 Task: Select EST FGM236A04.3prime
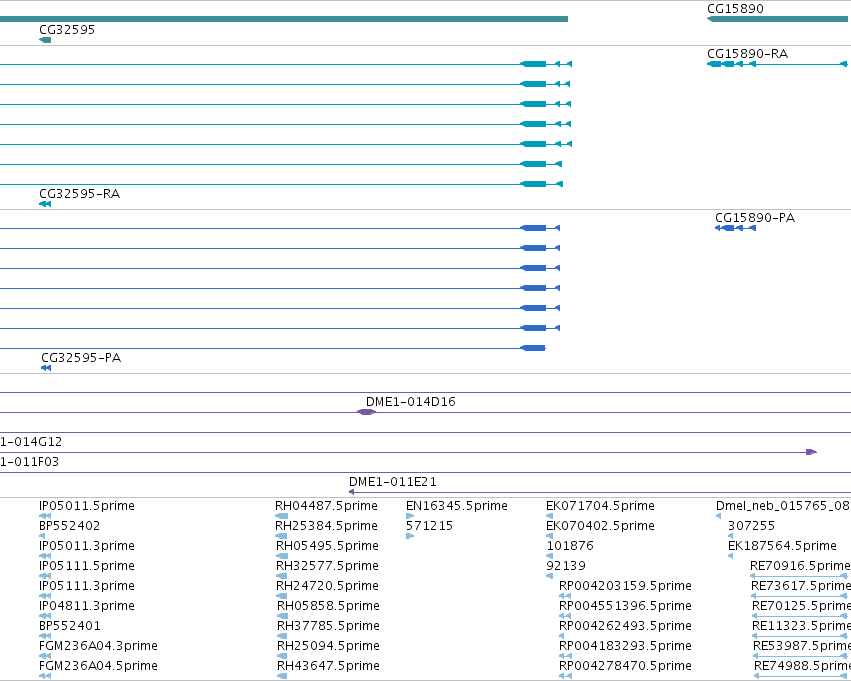point(98,646)
